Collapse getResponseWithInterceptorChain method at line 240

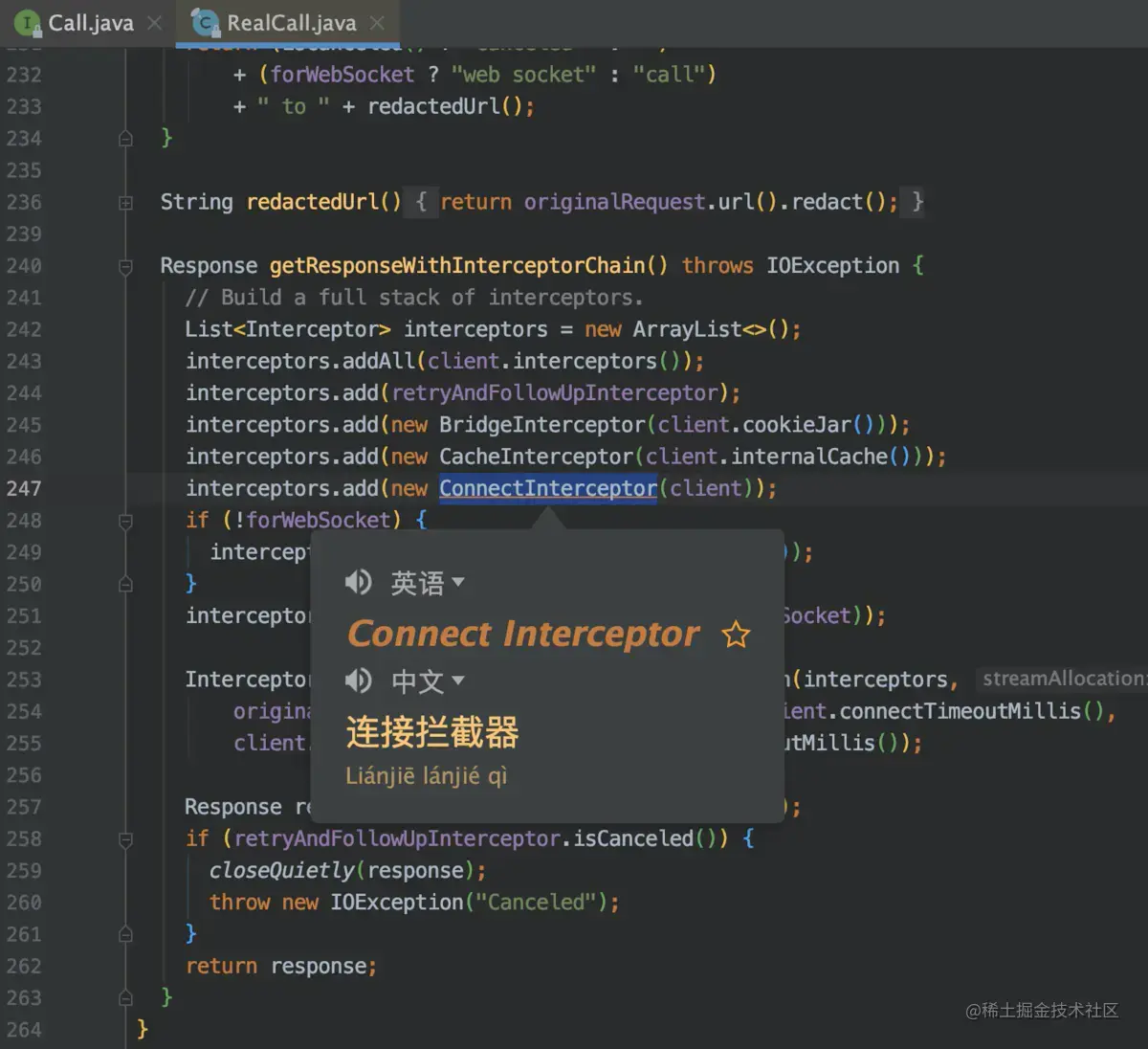pyautogui.click(x=125, y=266)
